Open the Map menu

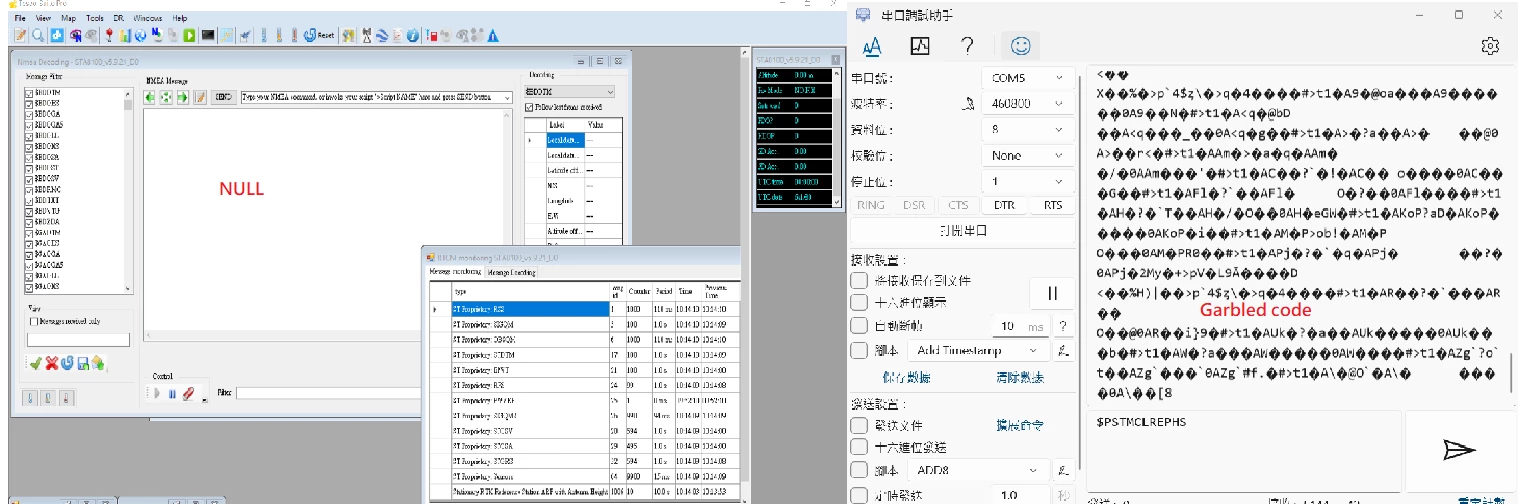click(x=68, y=18)
